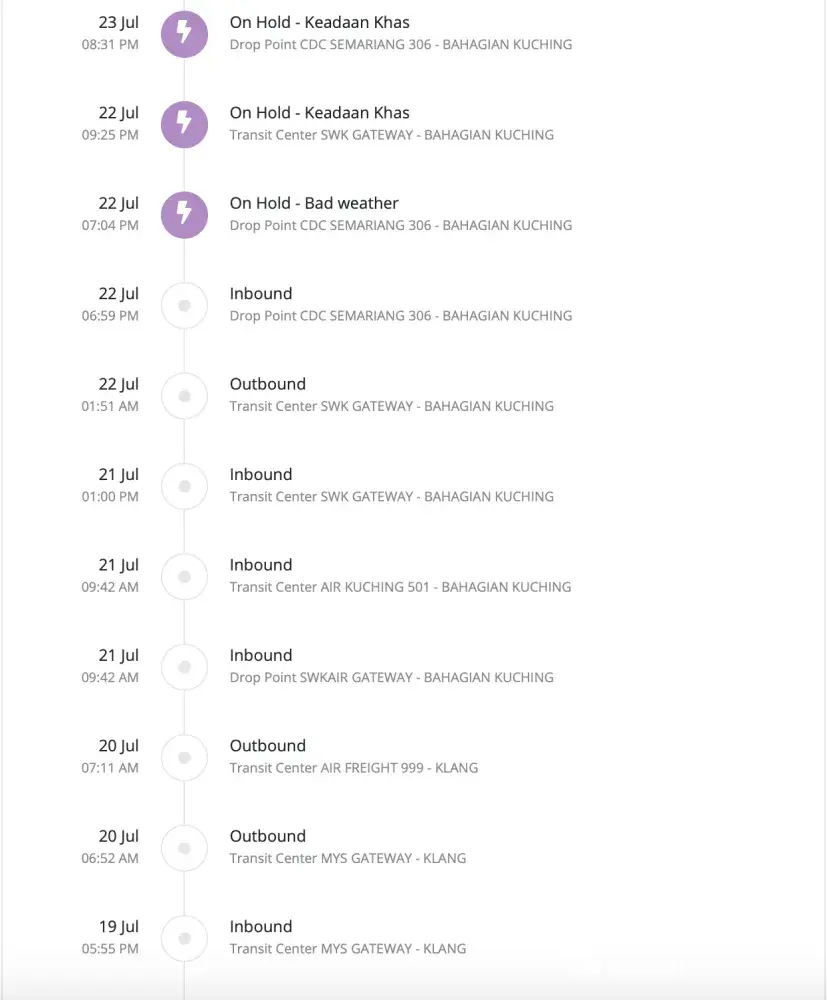
Task: Click "Transit Center AIR FREIGHT 999 - KLANG" location text
Action: coord(353,768)
